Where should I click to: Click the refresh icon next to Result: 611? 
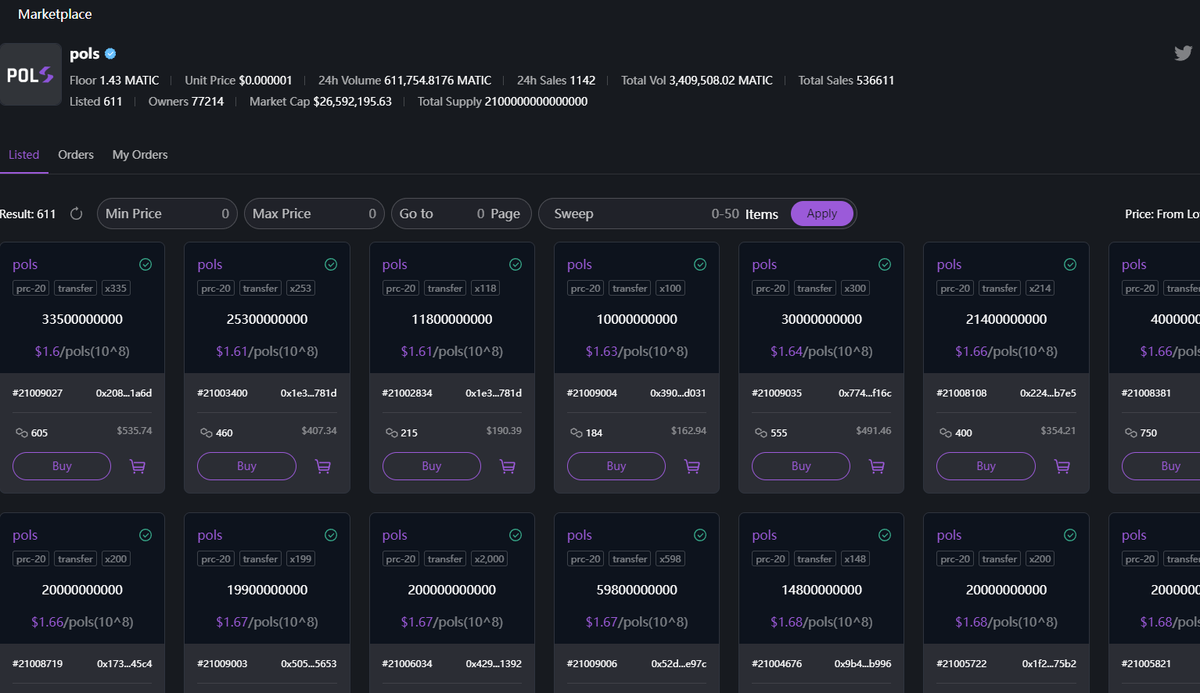tap(76, 214)
